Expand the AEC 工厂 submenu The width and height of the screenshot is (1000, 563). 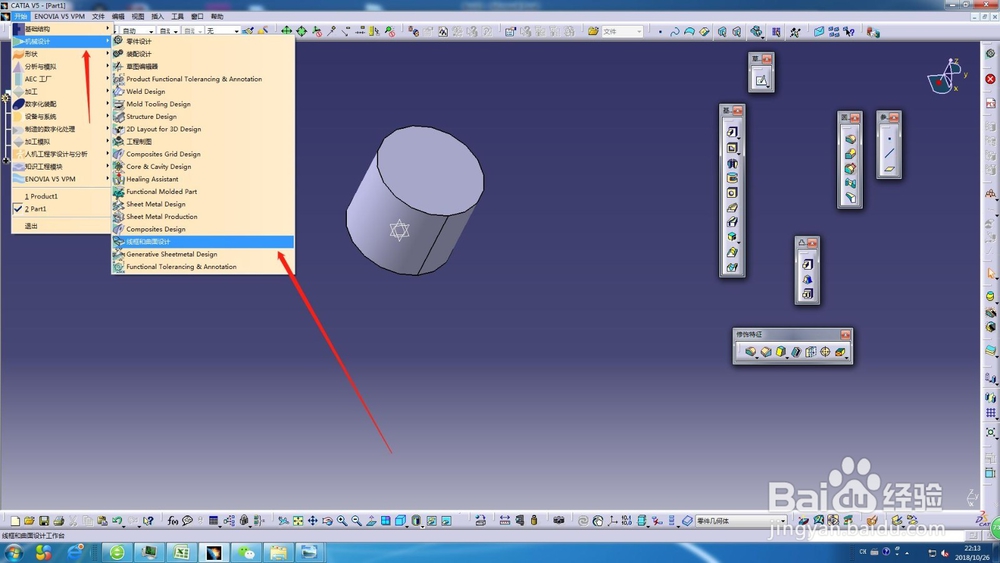(62, 79)
